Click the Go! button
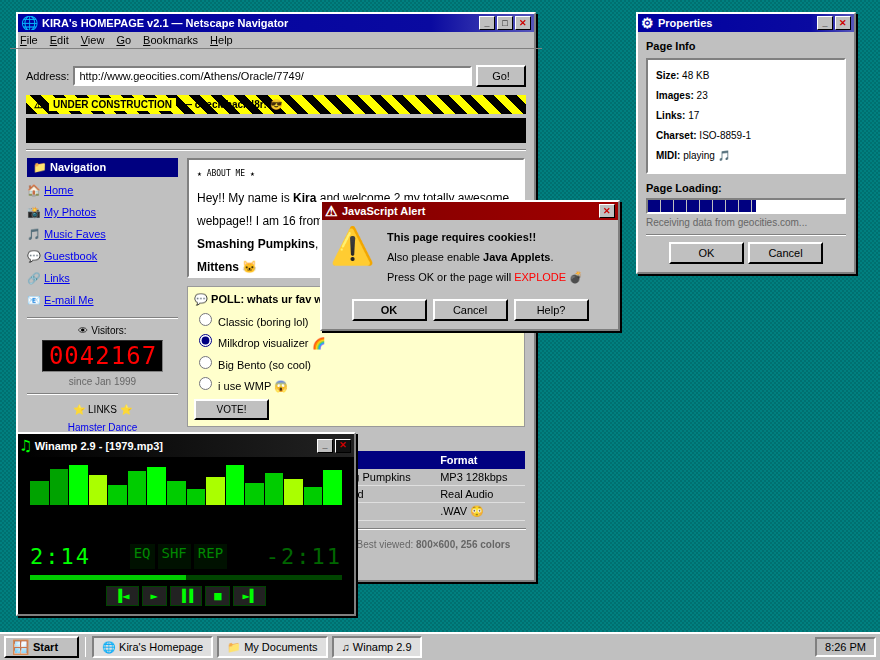The height and width of the screenshot is (660, 880). 501,76
